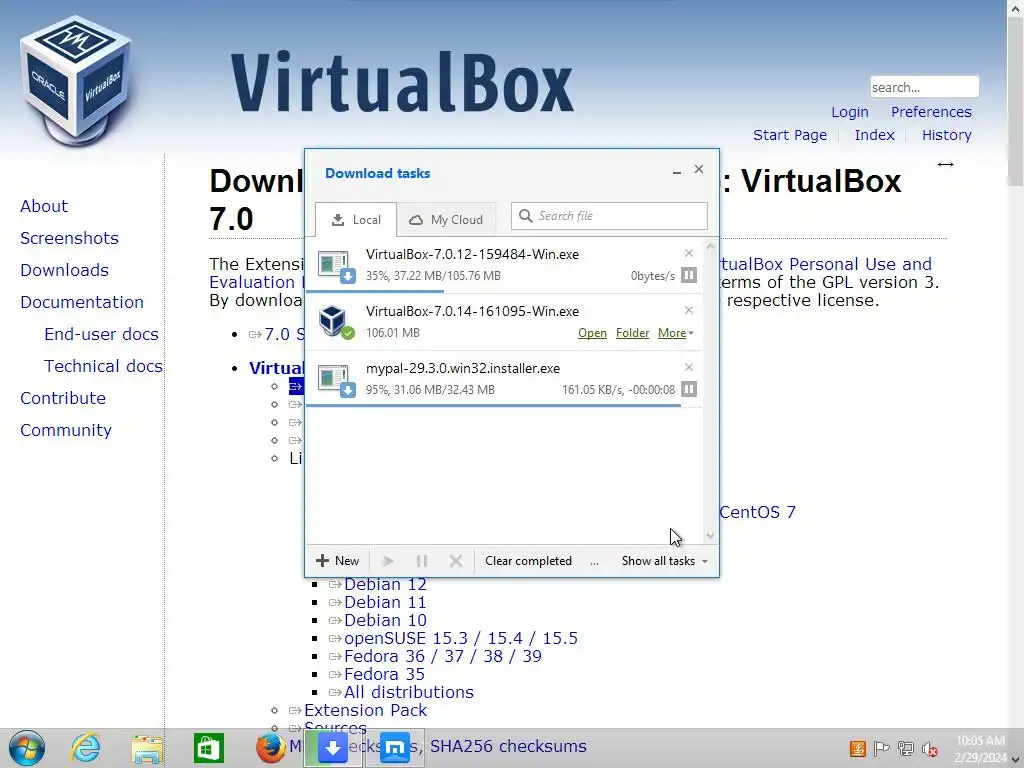Open End-user docs sidebar link

(101, 334)
